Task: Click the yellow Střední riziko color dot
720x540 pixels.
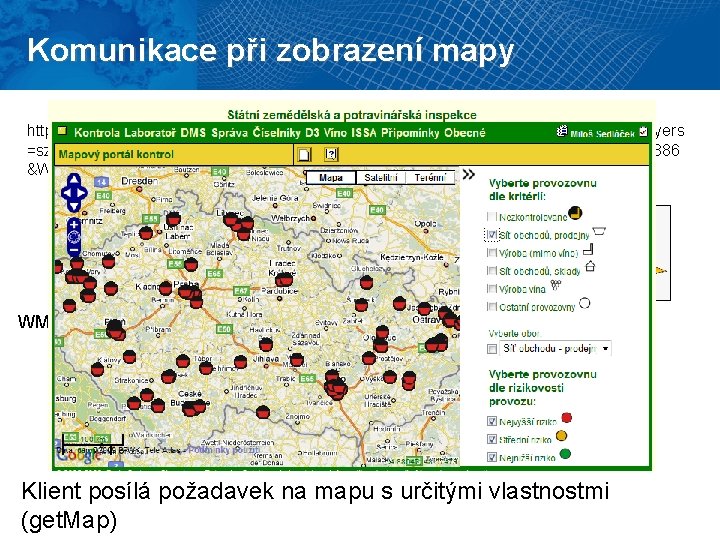Action: pyautogui.click(x=561, y=435)
